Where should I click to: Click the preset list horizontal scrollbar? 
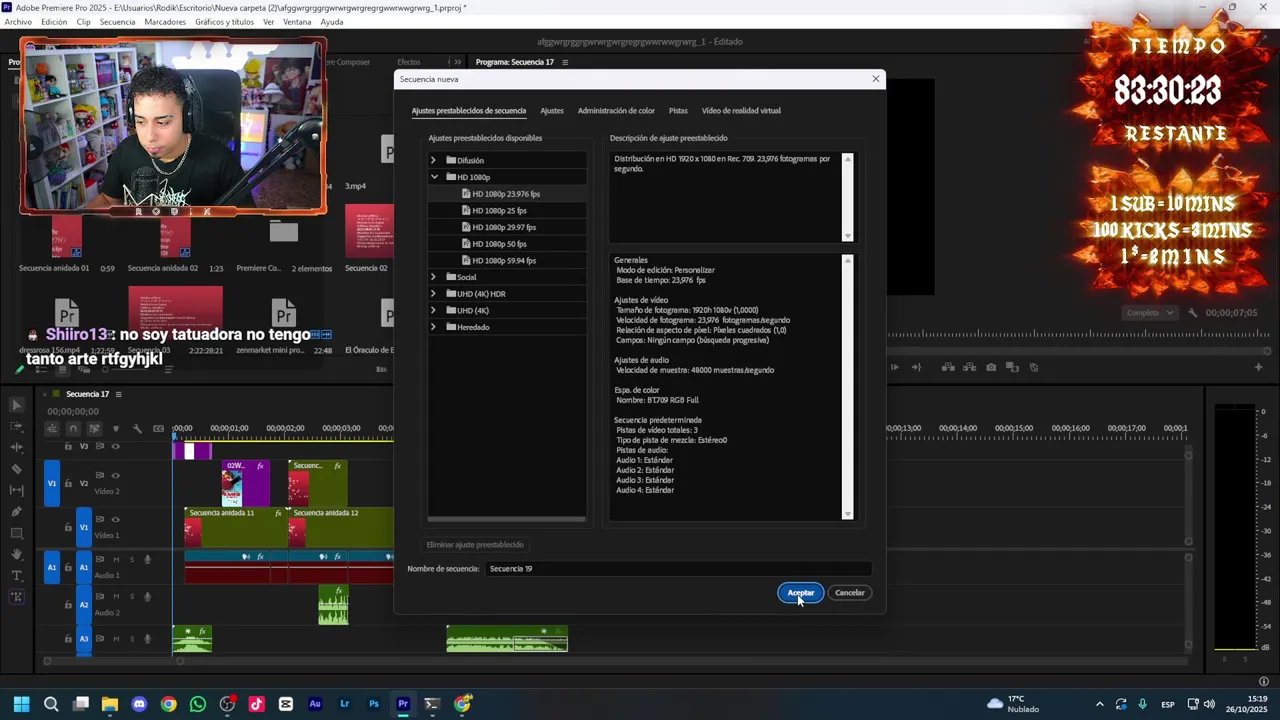pyautogui.click(x=507, y=519)
